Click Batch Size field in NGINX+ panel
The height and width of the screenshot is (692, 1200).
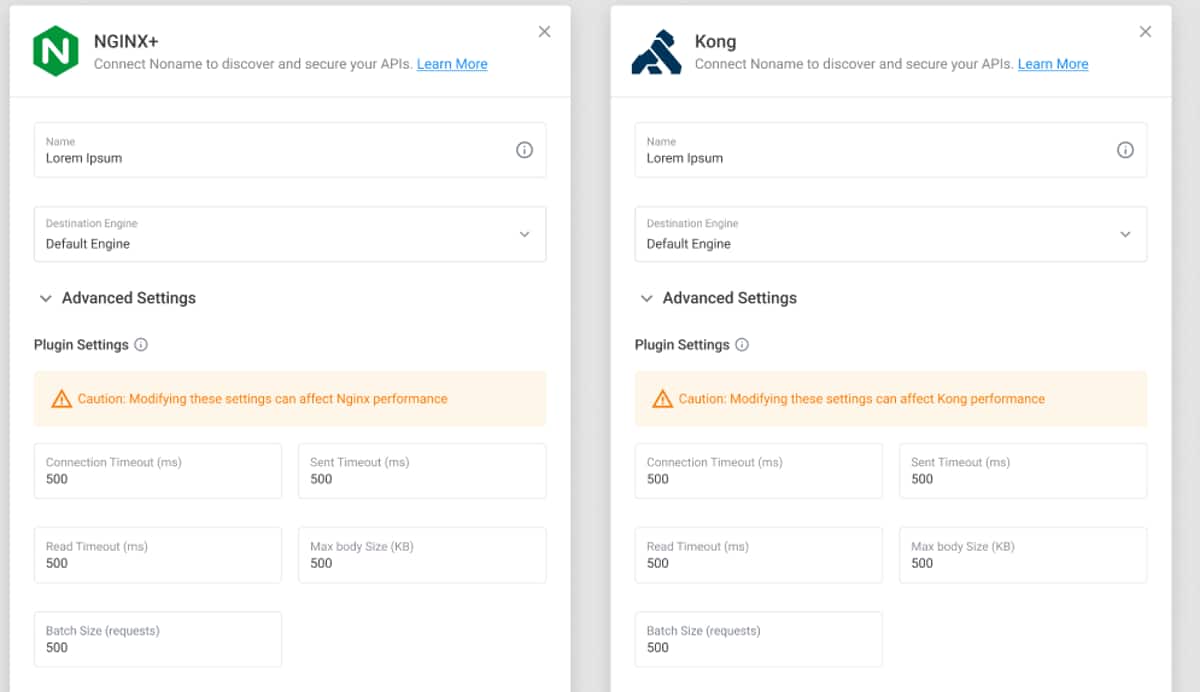click(x=158, y=639)
